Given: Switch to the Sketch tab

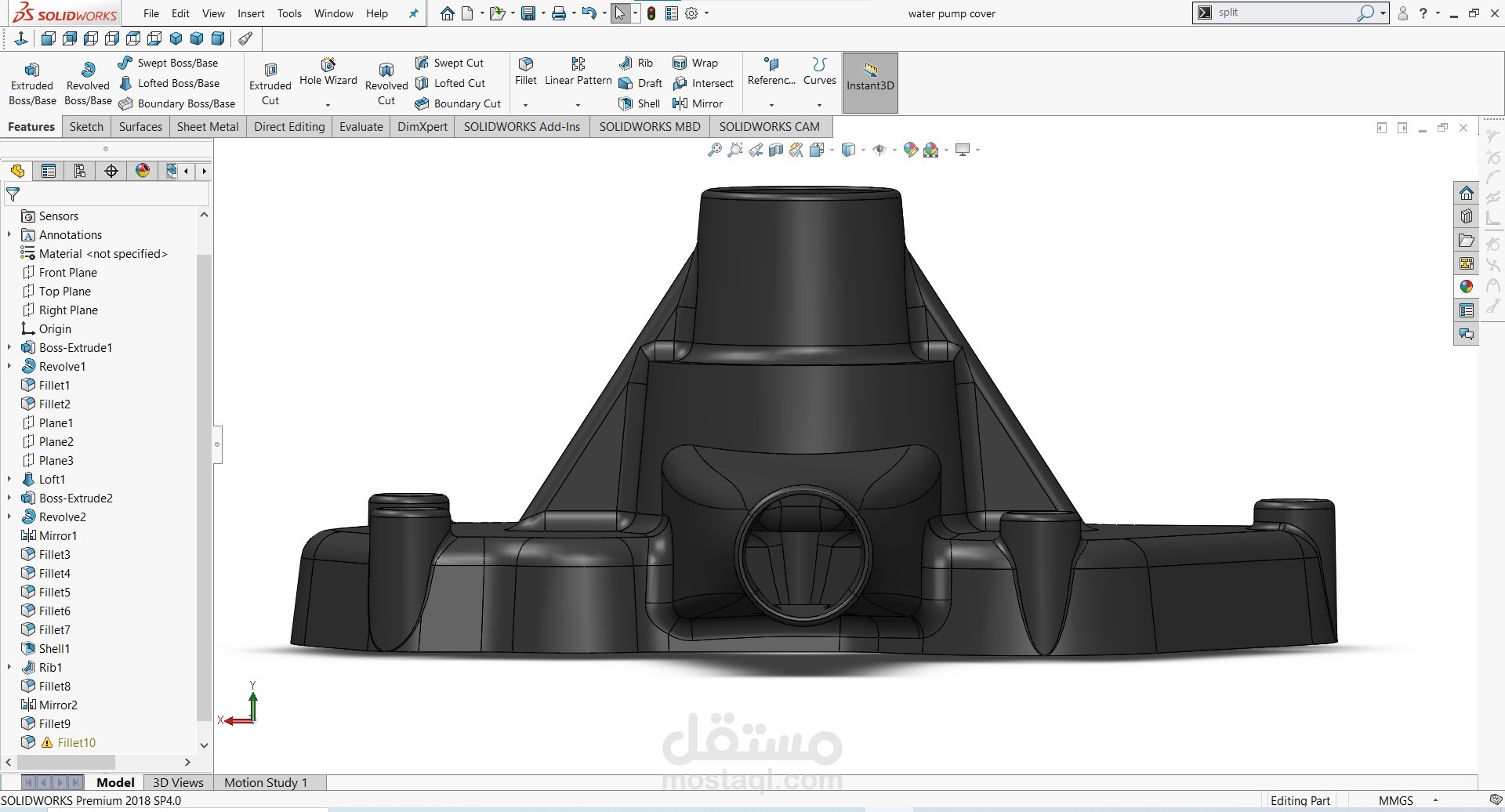Looking at the screenshot, I should pyautogui.click(x=86, y=126).
